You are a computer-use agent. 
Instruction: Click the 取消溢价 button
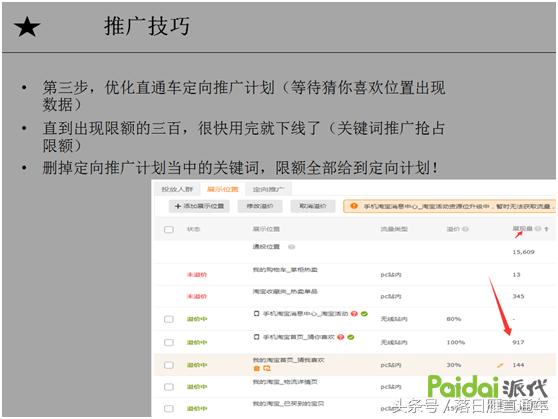313,206
